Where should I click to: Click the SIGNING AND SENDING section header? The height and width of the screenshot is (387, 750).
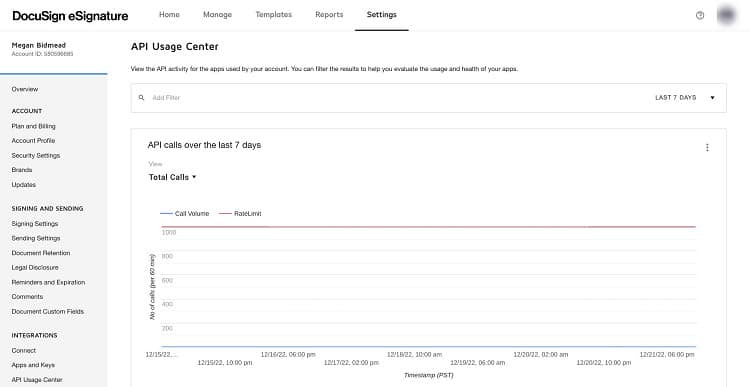click(47, 209)
